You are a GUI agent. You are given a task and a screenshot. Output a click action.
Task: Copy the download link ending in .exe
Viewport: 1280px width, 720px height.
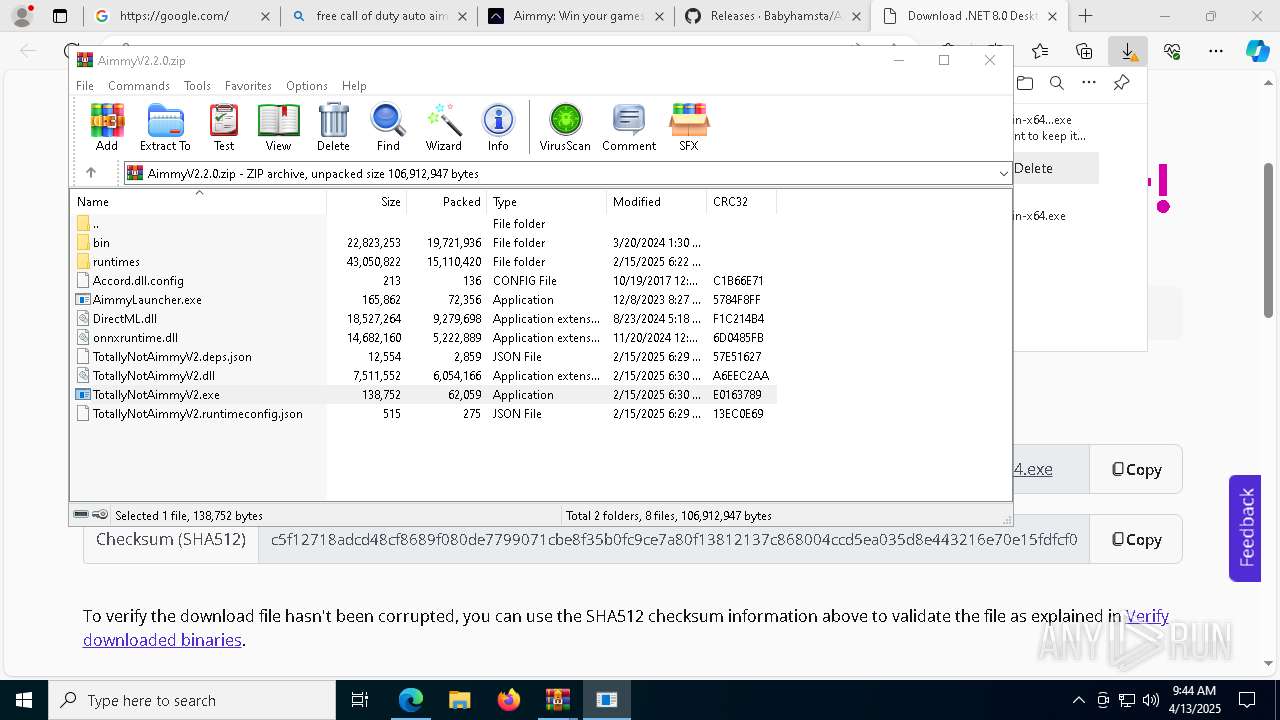[1136, 470]
